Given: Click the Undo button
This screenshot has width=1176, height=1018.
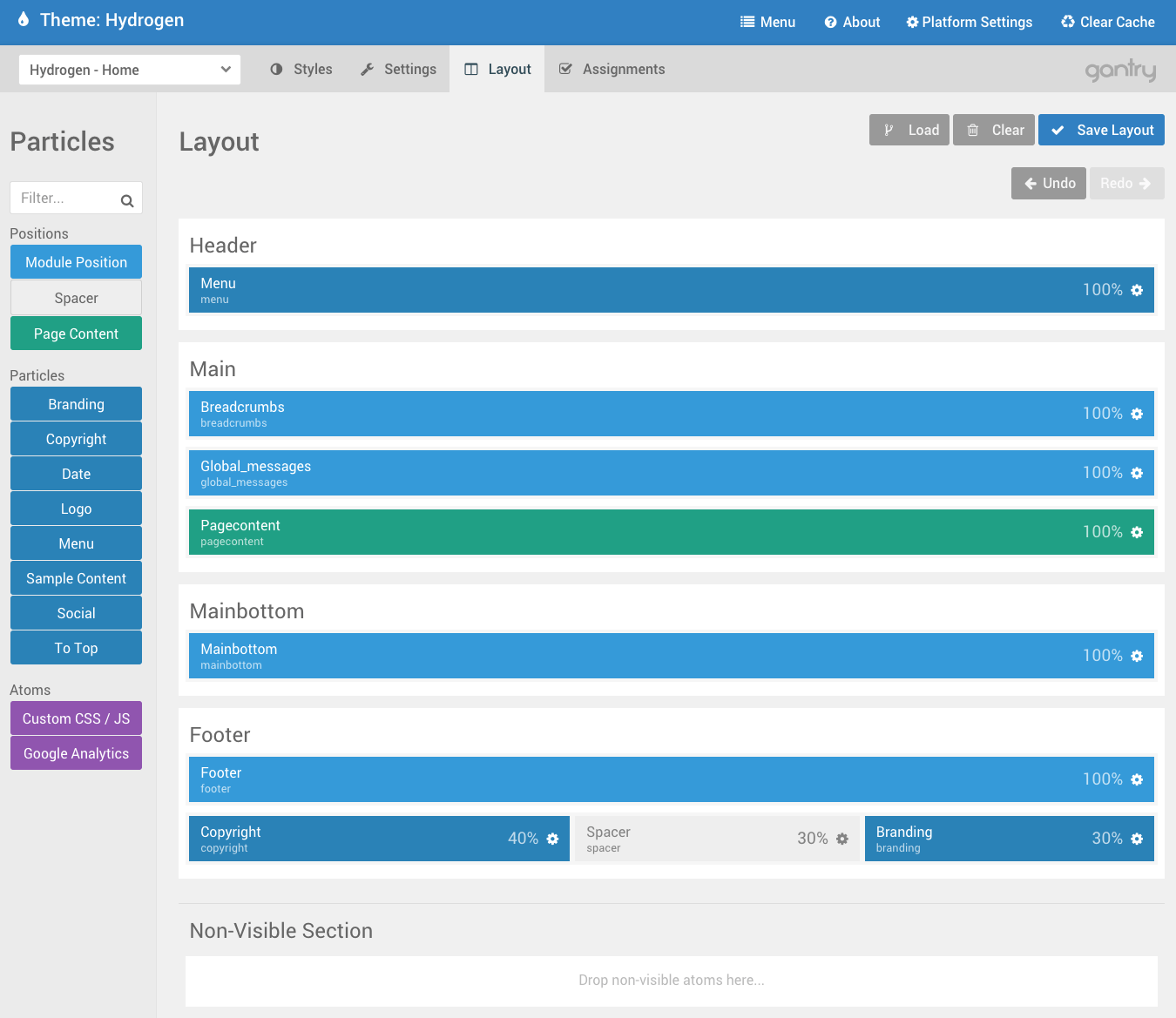Looking at the screenshot, I should click(1049, 184).
